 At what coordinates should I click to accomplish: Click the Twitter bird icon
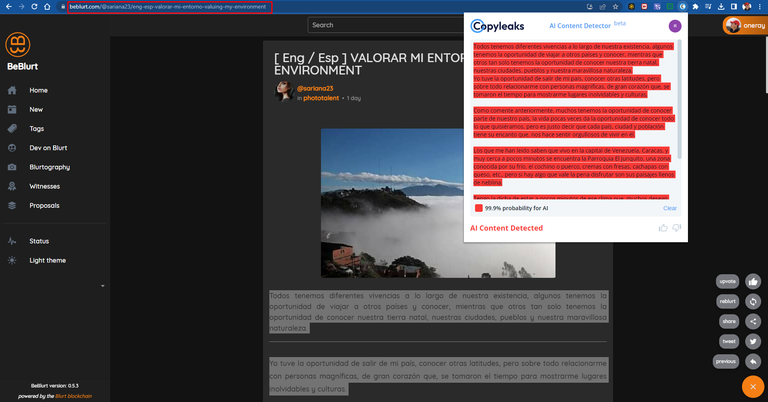coord(753,341)
